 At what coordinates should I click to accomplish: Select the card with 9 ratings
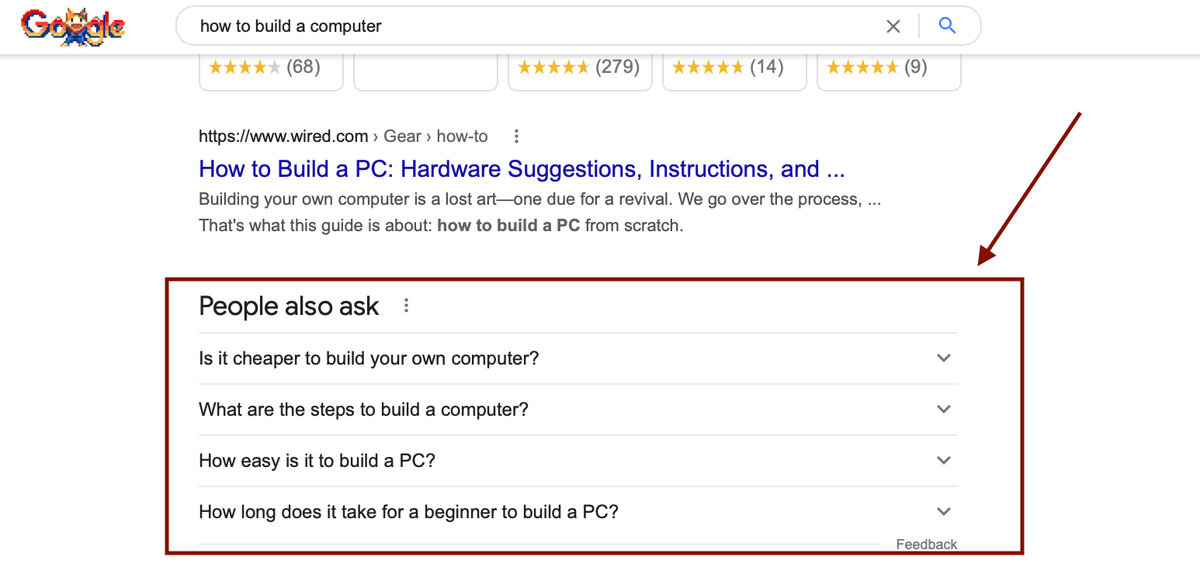[x=888, y=70]
